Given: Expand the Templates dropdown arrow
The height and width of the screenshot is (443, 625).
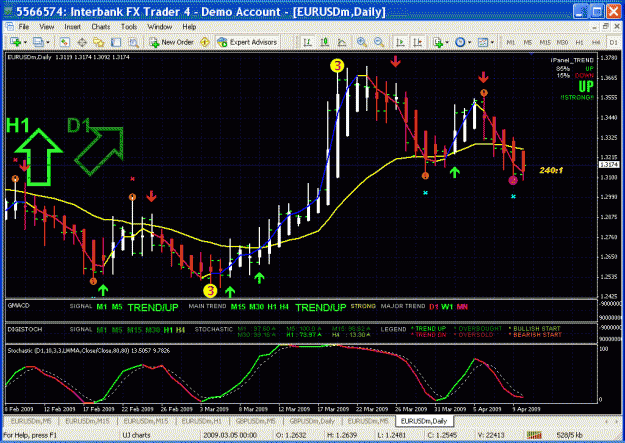Looking at the screenshot, I should pos(493,42).
